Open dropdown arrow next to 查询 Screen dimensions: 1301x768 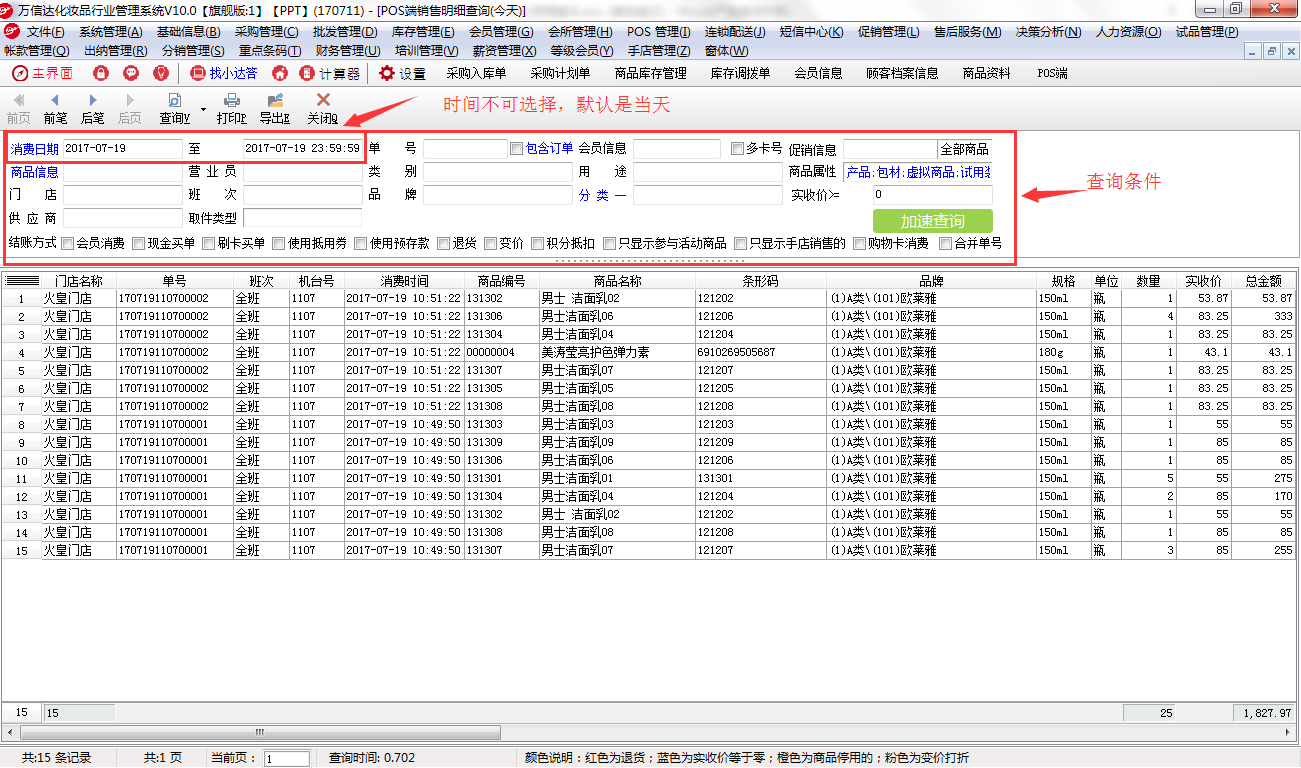203,108
